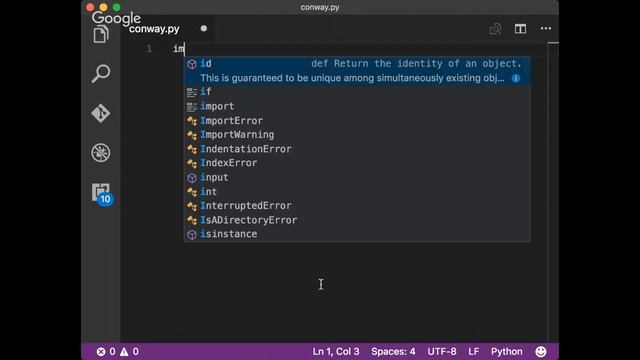
Task: Choose the 'isinstance' suggestion
Action: (x=357, y=234)
